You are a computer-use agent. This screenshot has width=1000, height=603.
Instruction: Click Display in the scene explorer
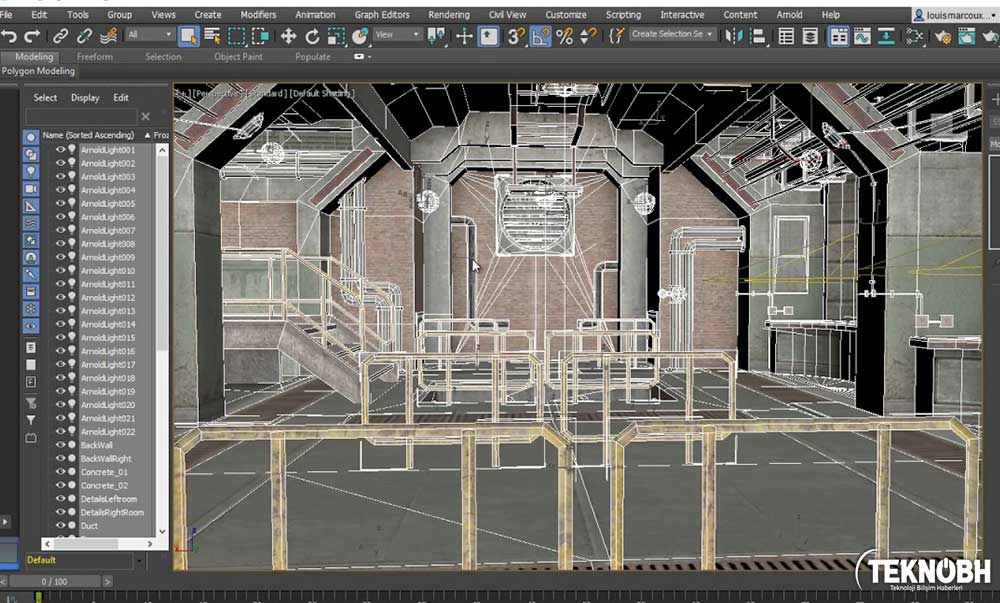coord(85,98)
